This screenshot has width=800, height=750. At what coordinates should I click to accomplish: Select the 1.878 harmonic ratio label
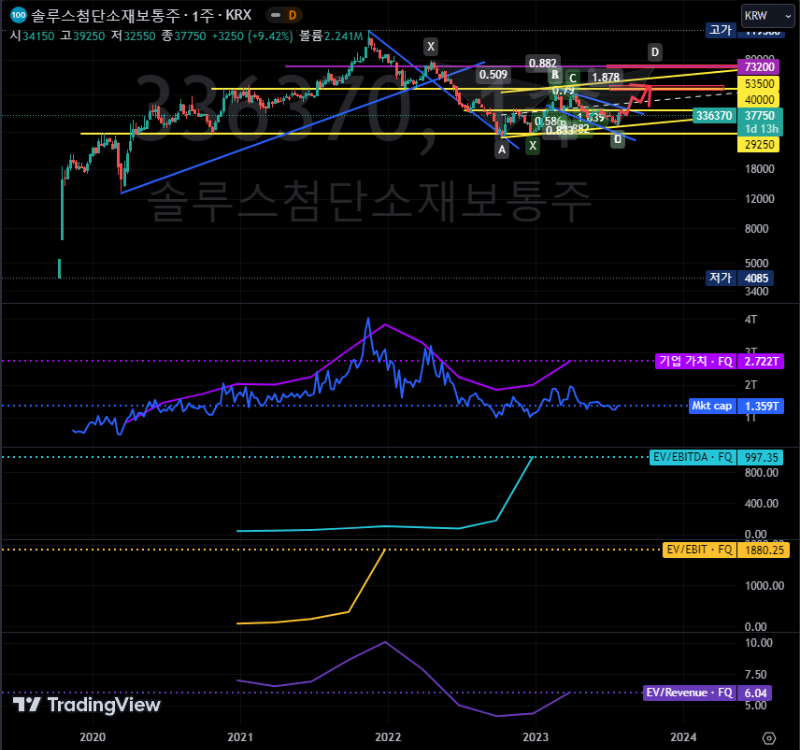(606, 77)
